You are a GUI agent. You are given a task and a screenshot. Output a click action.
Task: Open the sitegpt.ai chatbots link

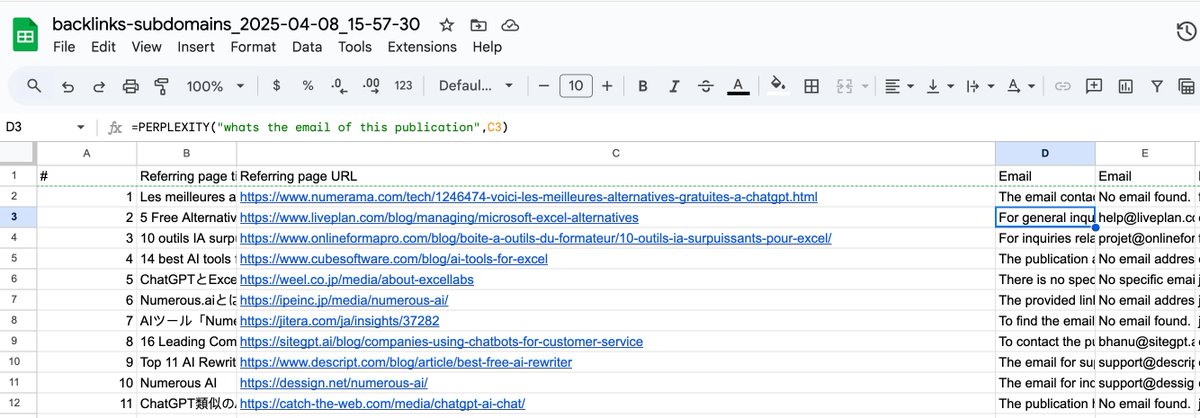(x=441, y=342)
